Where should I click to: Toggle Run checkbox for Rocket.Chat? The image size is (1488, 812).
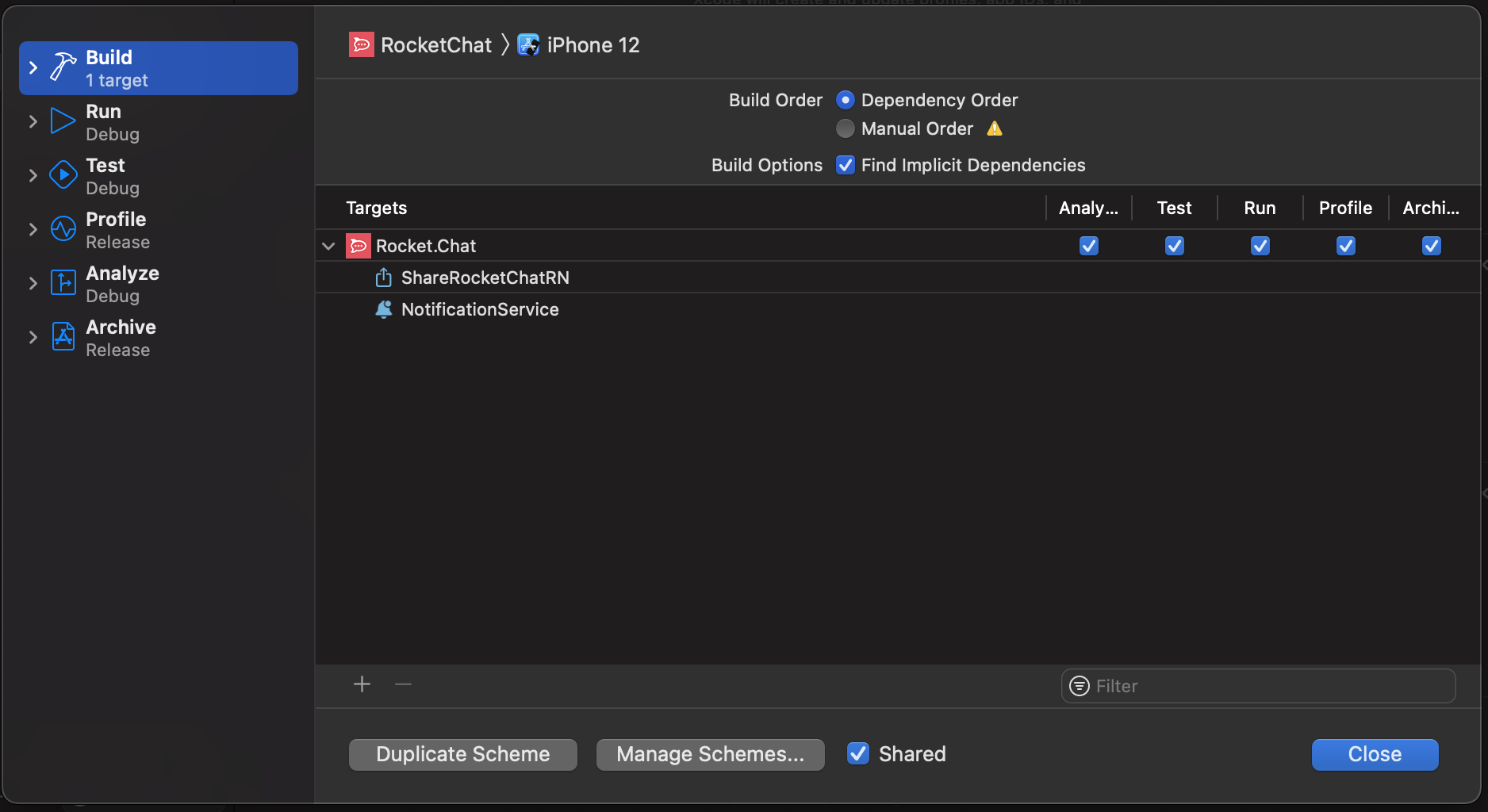click(1260, 246)
